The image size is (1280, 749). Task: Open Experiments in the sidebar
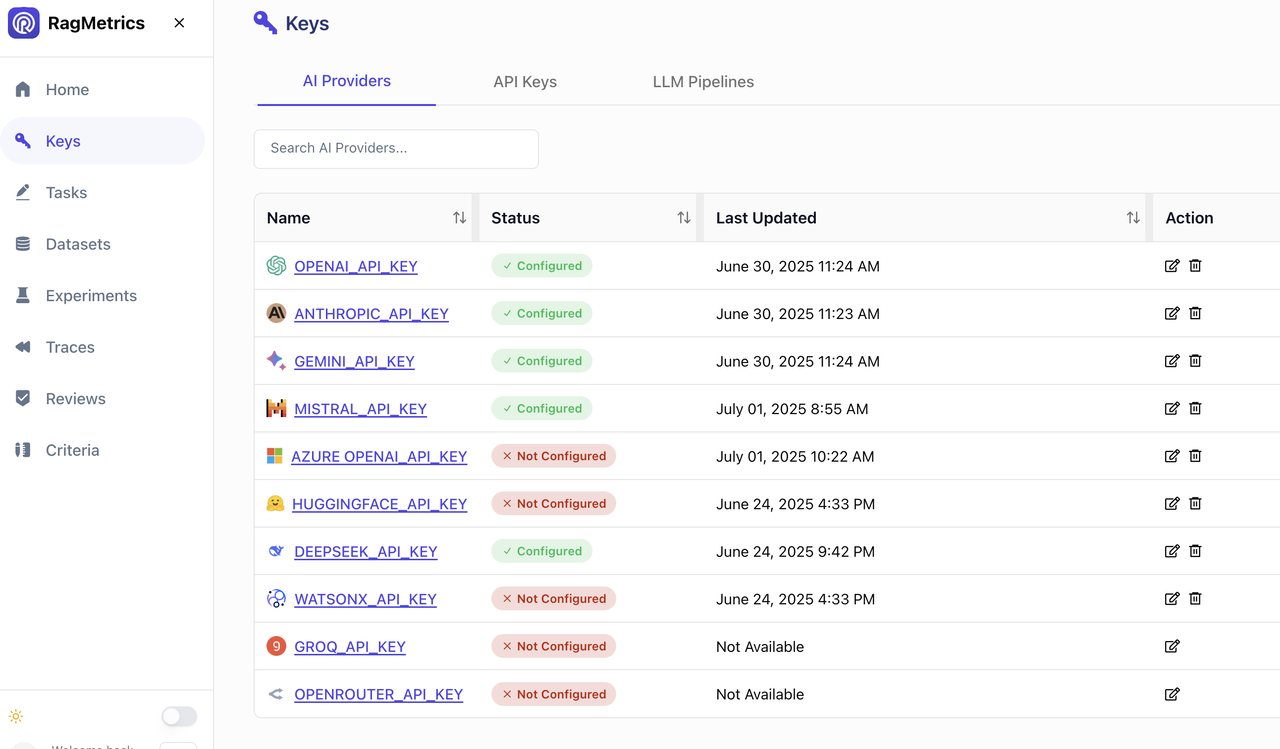click(x=103, y=296)
